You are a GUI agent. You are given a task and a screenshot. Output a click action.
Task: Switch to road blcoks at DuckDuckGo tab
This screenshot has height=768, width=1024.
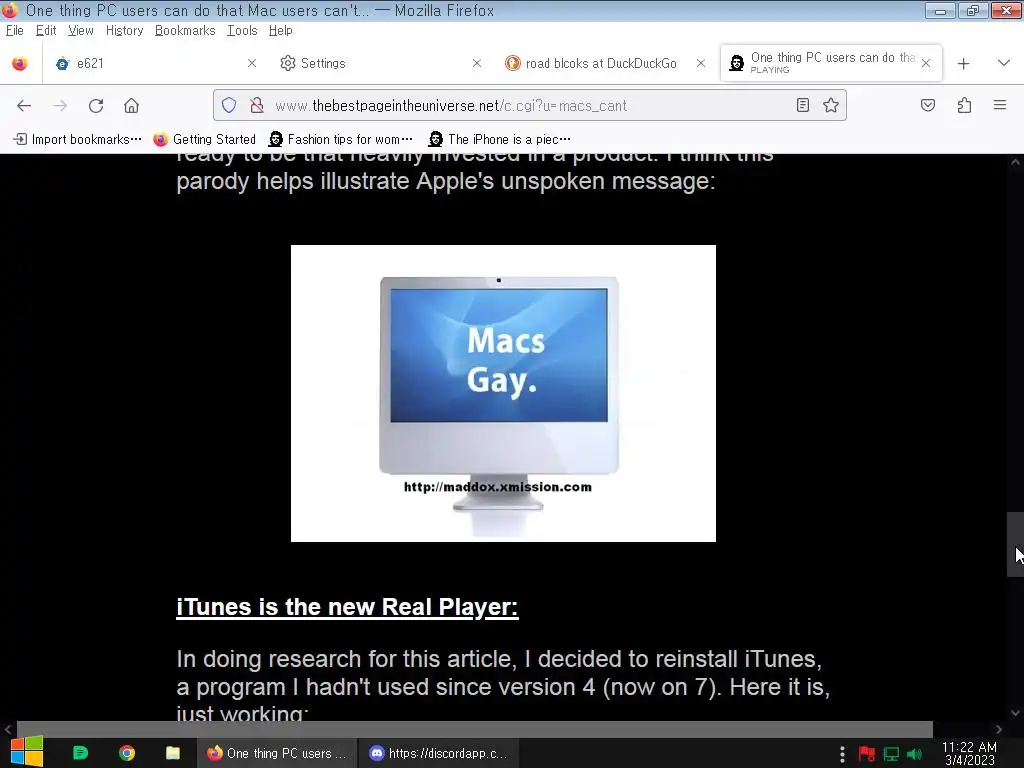pyautogui.click(x=606, y=63)
